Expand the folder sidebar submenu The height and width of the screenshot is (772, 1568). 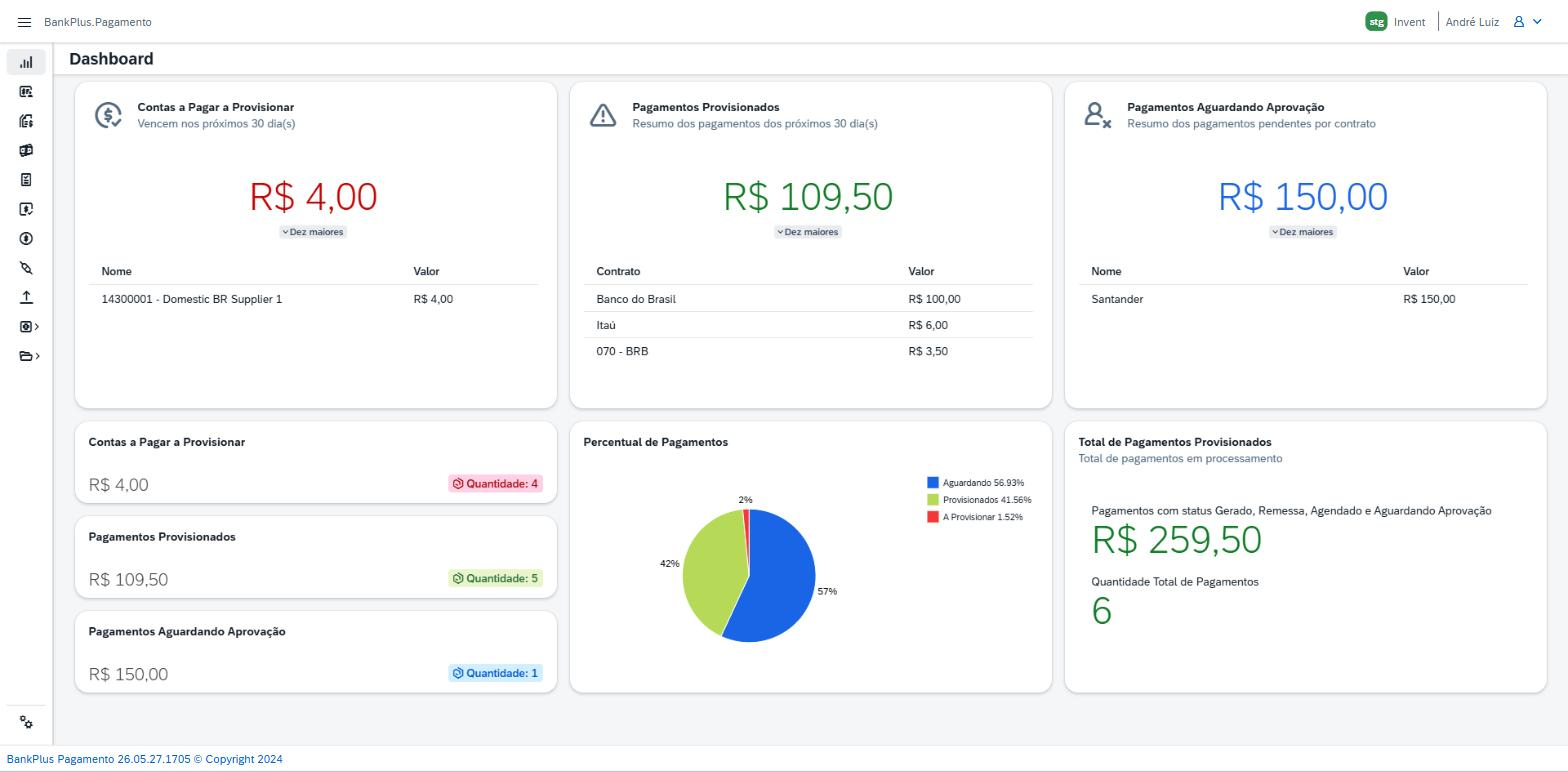click(29, 356)
